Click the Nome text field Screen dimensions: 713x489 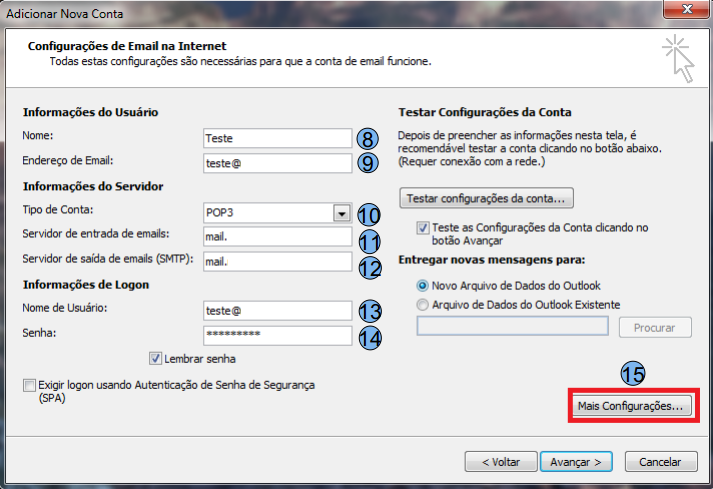coord(276,138)
